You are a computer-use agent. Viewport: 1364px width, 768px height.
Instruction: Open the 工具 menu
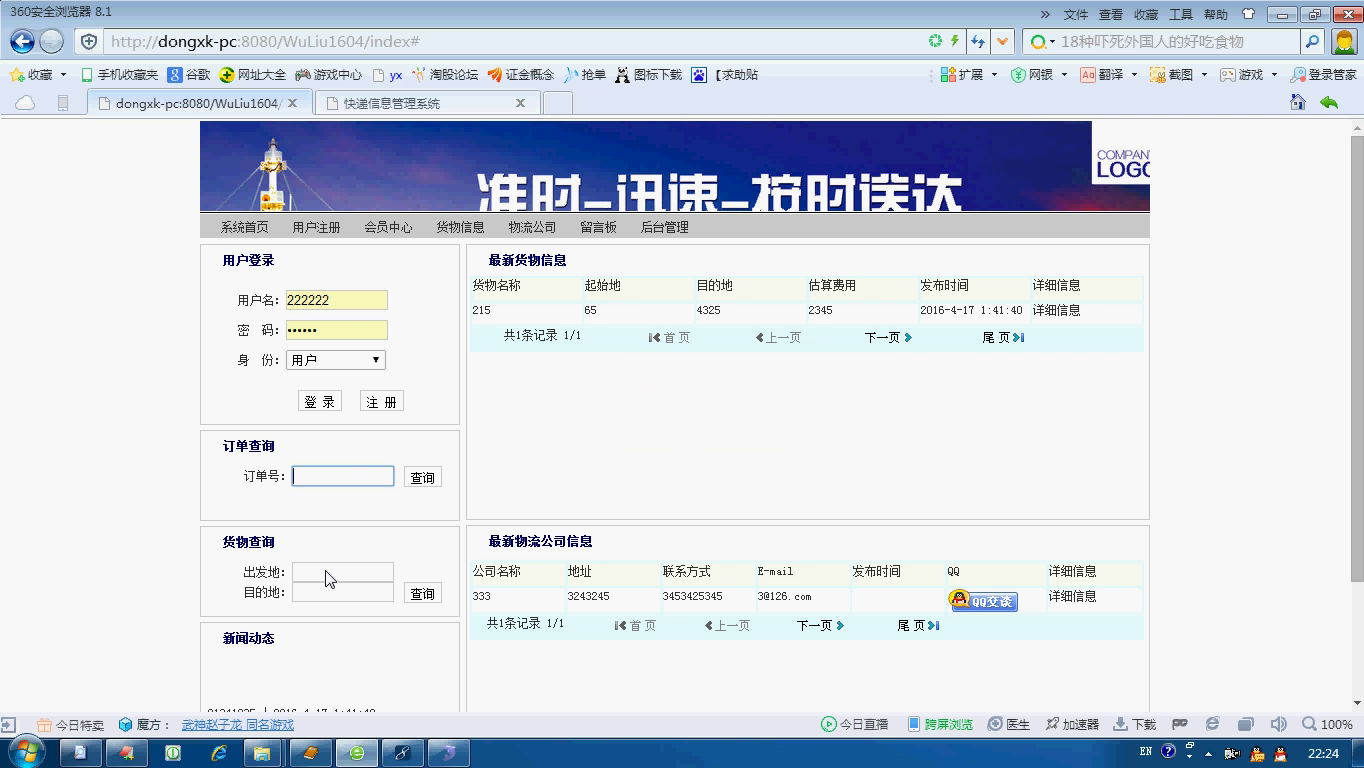(x=1181, y=14)
